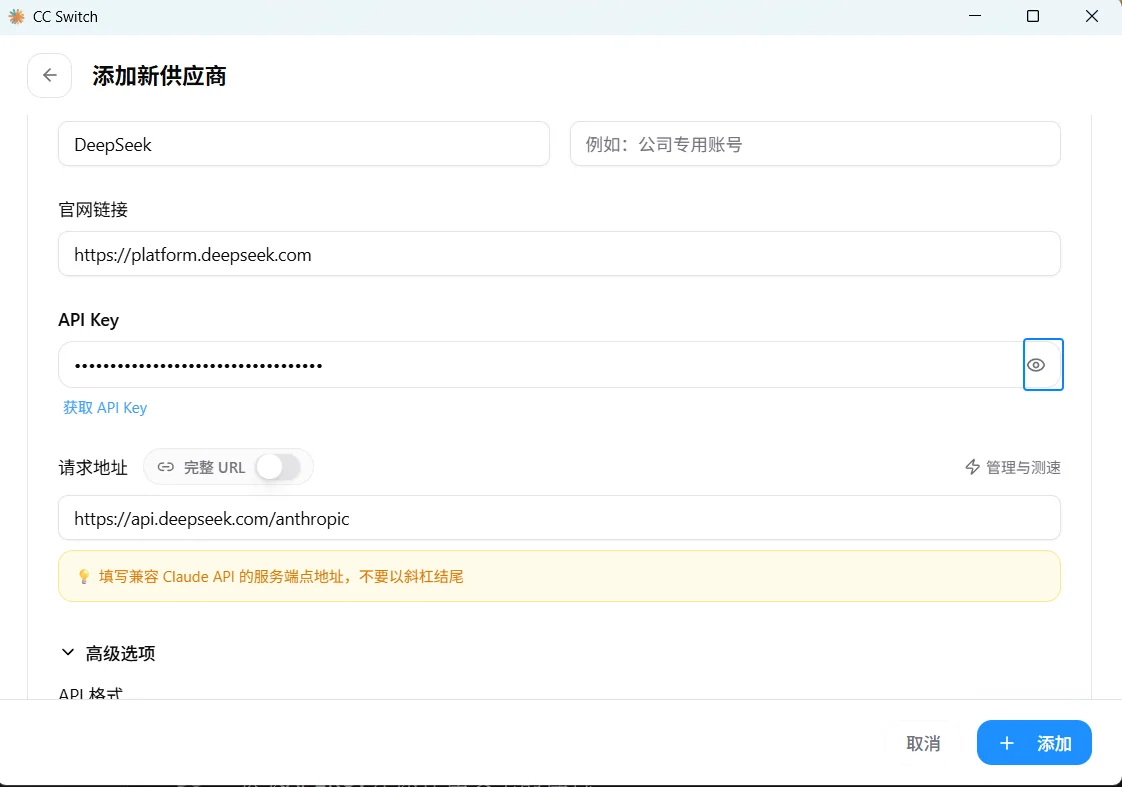
Task: Click the CC Switch app icon
Action: pyautogui.click(x=16, y=16)
